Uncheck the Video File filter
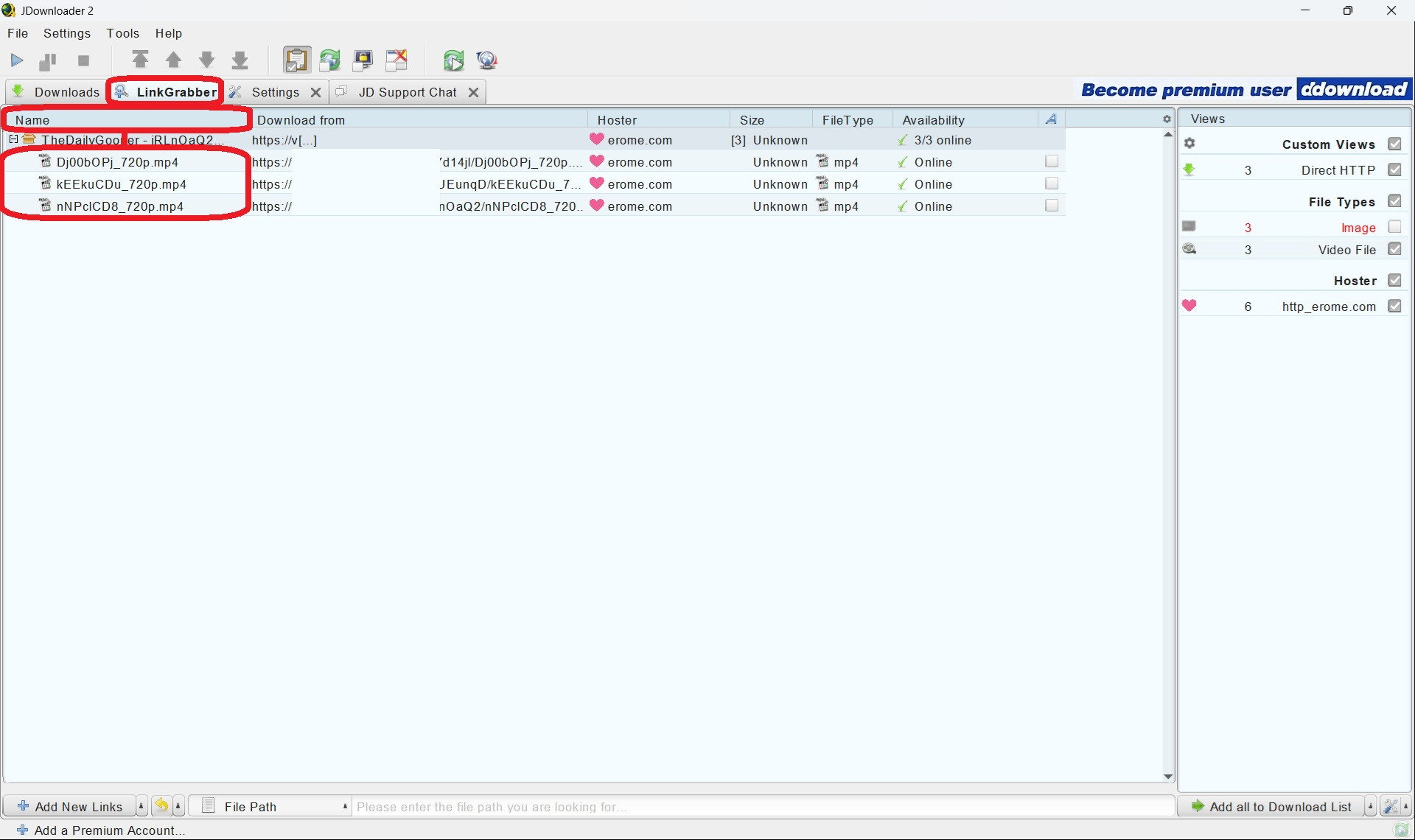1415x840 pixels. pos(1394,249)
